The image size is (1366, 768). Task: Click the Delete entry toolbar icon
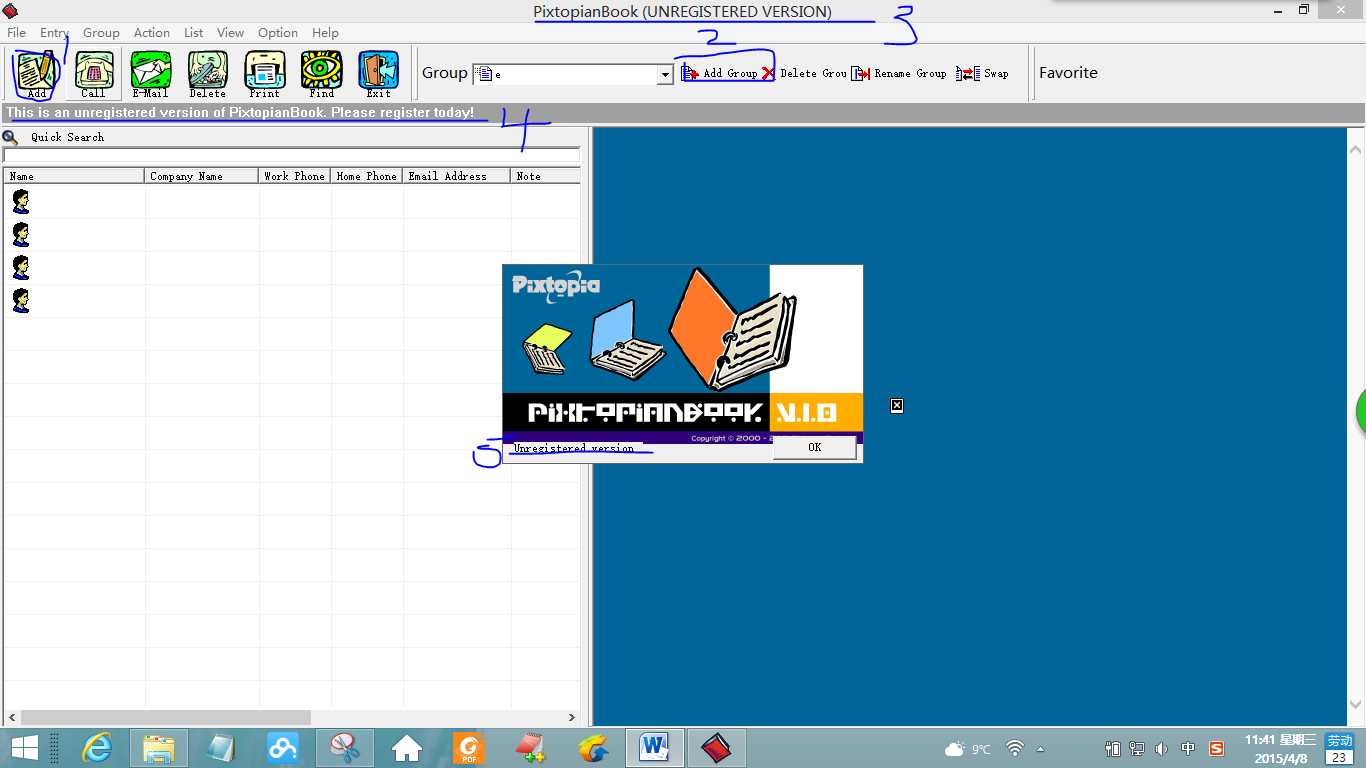(207, 74)
